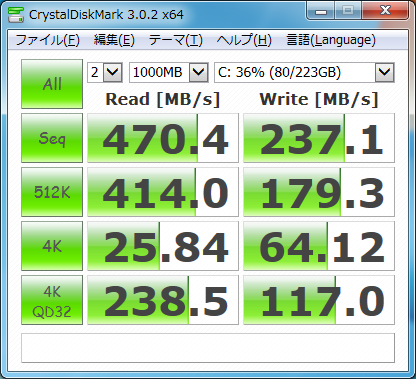This screenshot has width=416, height=379.
Task: Click the 4K QD32 write result 117.0
Action: click(319, 300)
